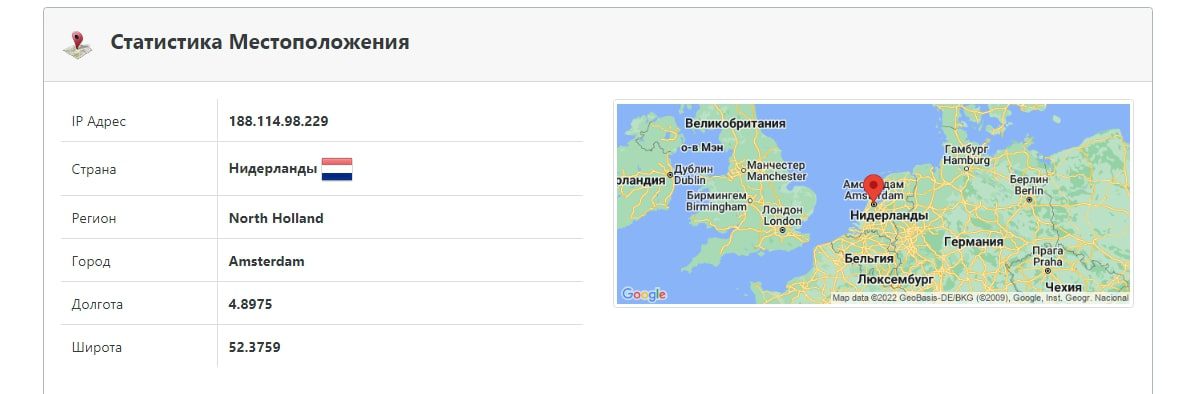This screenshot has height=394, width=1202.
Task: Click the longitude value 4.8975
Action: pos(251,304)
